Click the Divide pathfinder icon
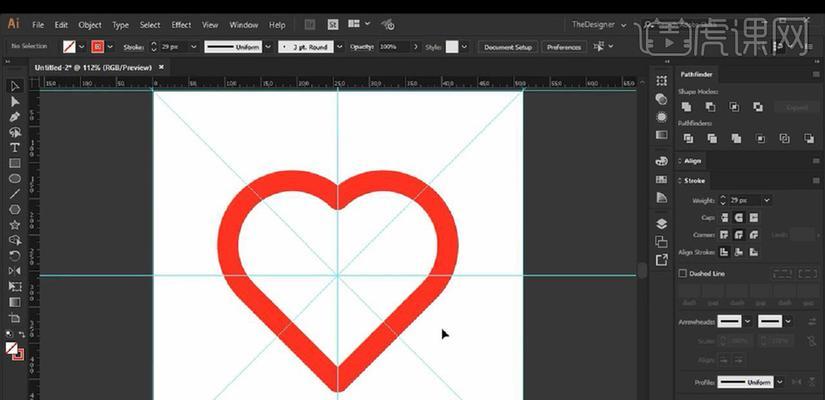The height and width of the screenshot is (400, 825). point(688,138)
